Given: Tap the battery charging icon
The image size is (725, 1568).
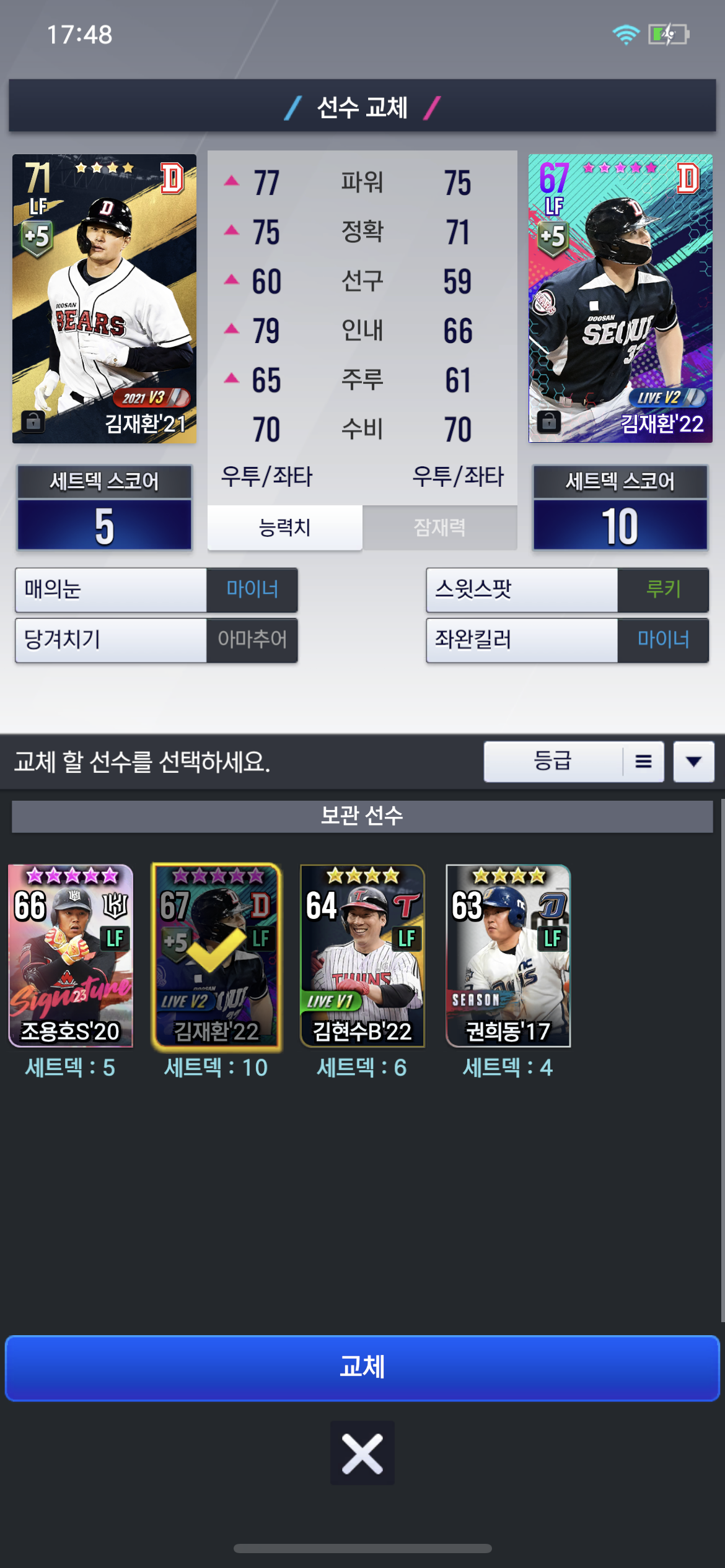Looking at the screenshot, I should 669,35.
